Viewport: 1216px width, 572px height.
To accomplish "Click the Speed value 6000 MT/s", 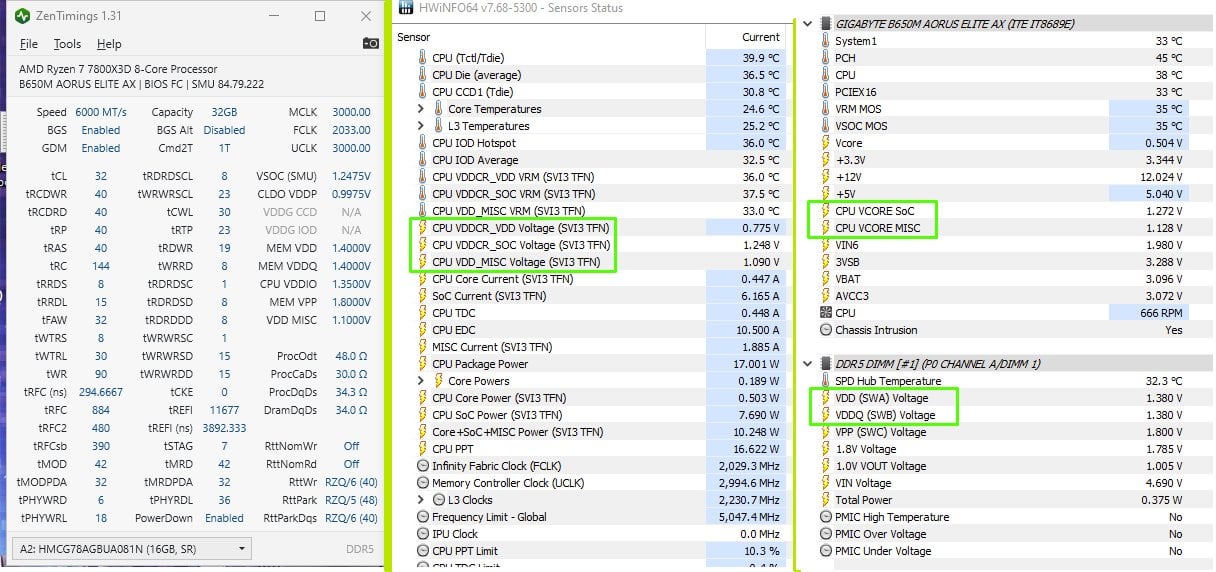I will 101,113.
